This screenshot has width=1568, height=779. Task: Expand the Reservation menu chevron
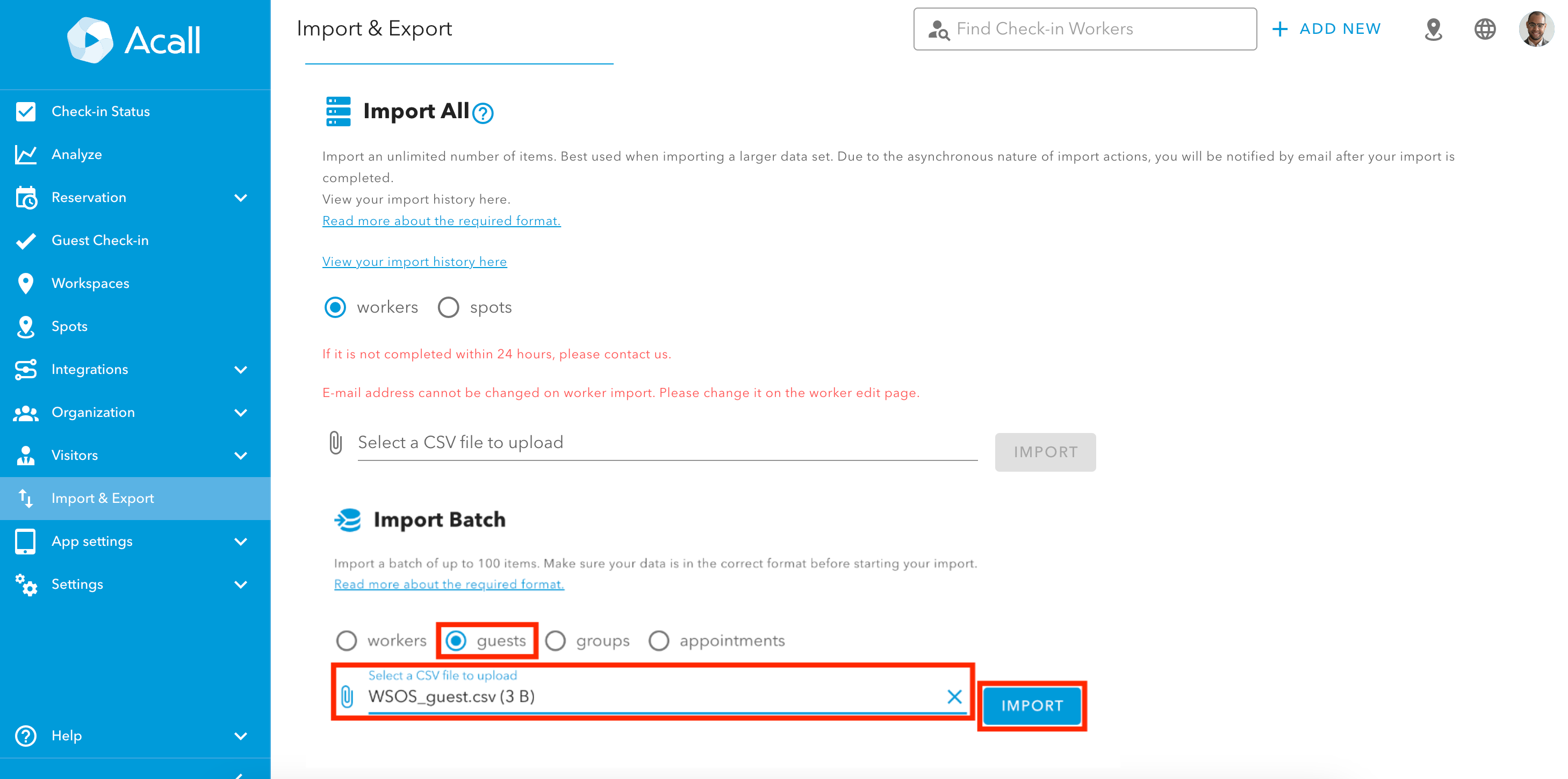241,198
